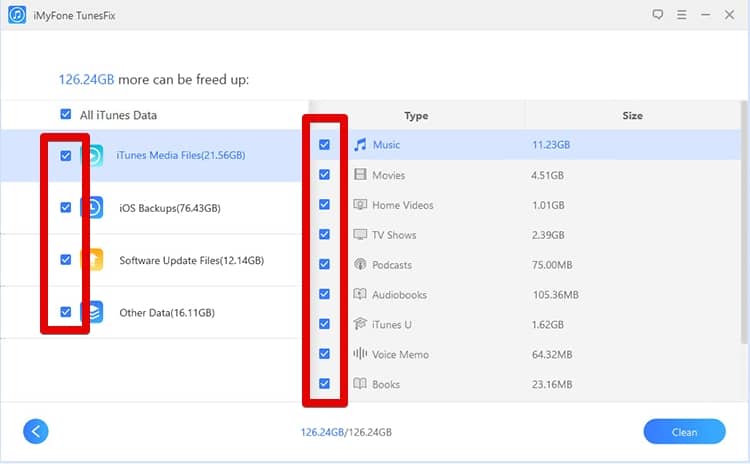The image size is (750, 464).
Task: Click the iOS Backups clock icon
Action: [92, 207]
